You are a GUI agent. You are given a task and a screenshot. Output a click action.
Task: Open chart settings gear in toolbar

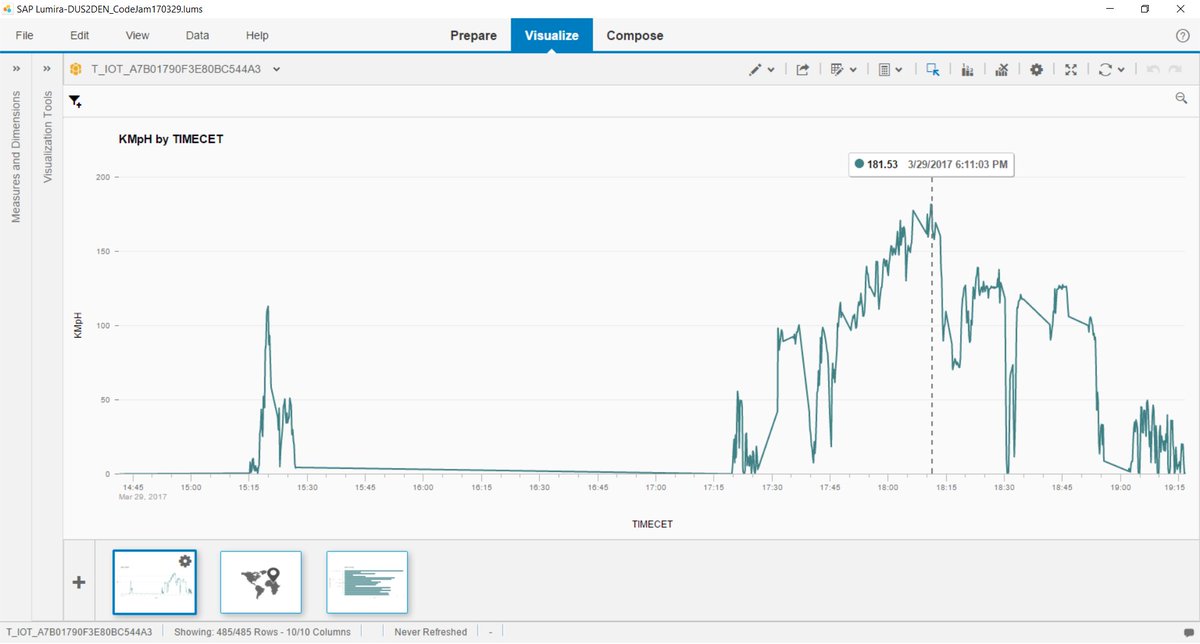pos(1037,70)
